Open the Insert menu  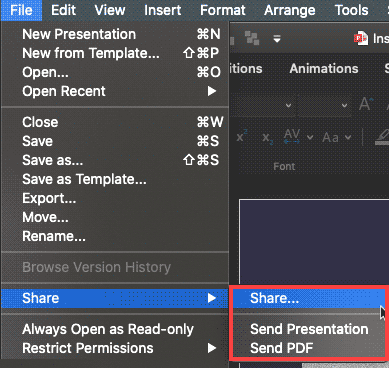click(x=163, y=10)
